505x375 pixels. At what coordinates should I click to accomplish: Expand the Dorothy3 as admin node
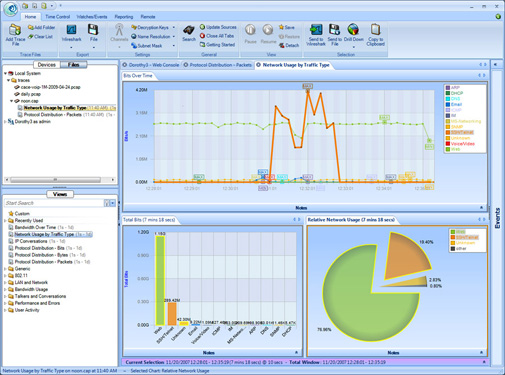click(5, 122)
